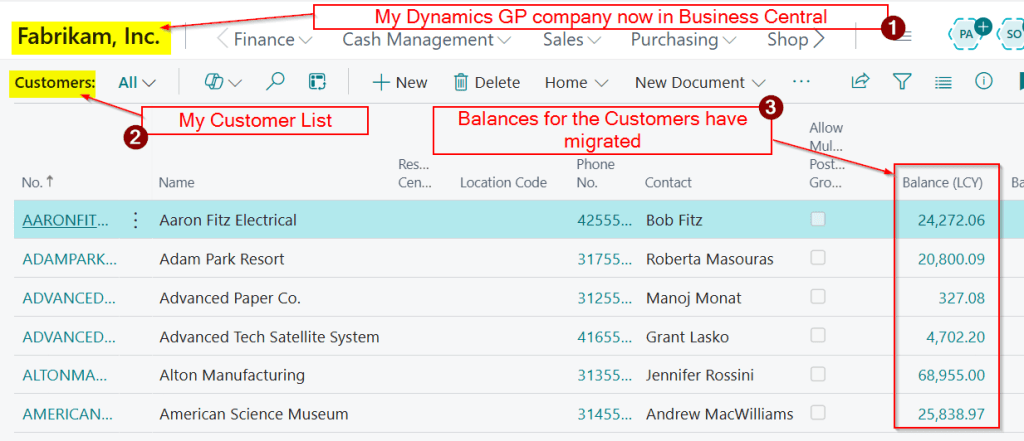Sort by the Balance (LCY) column header

[943, 183]
